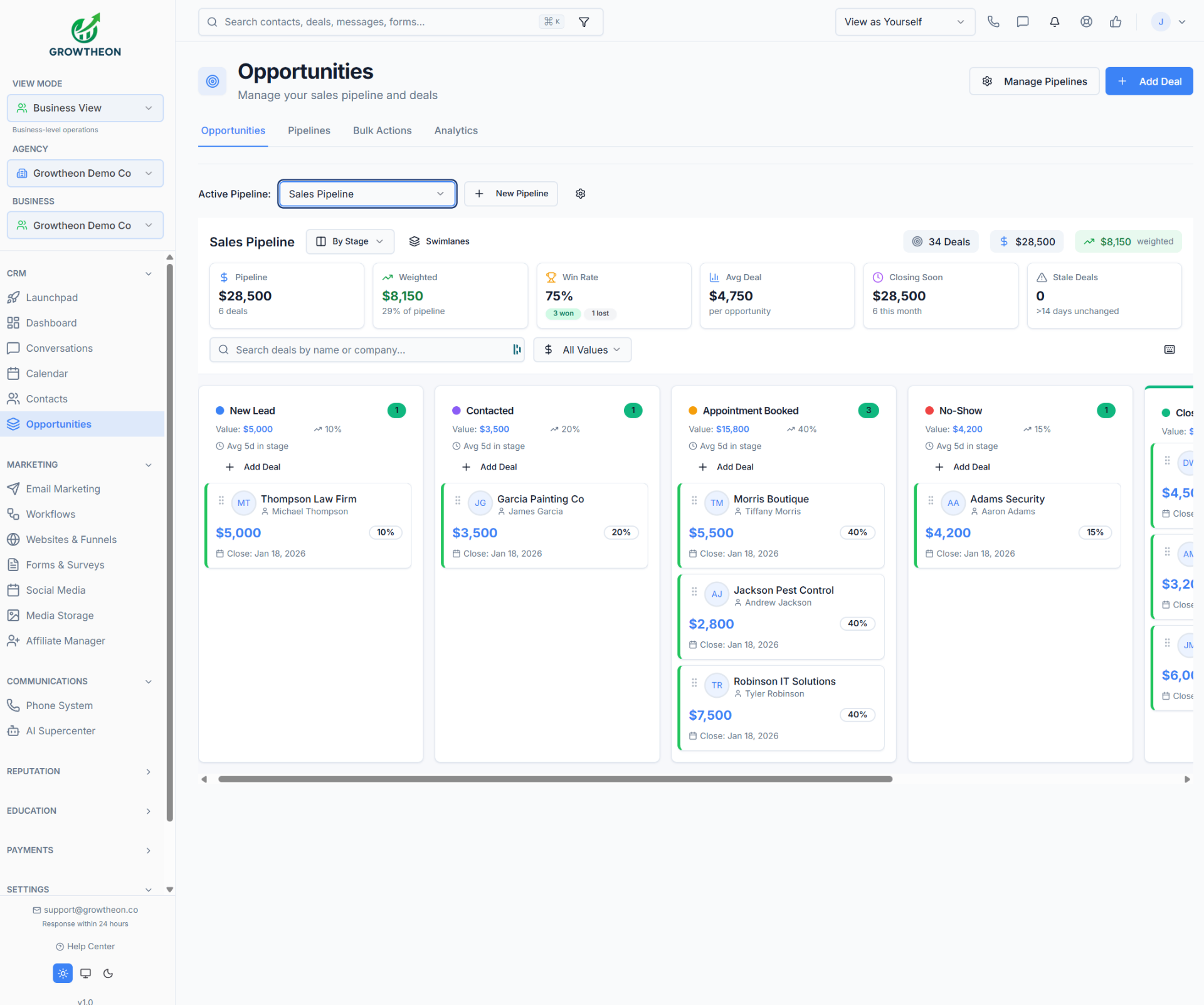Viewport: 1204px width, 1005px height.
Task: Add Deal in the No-Show column
Action: pyautogui.click(x=963, y=467)
